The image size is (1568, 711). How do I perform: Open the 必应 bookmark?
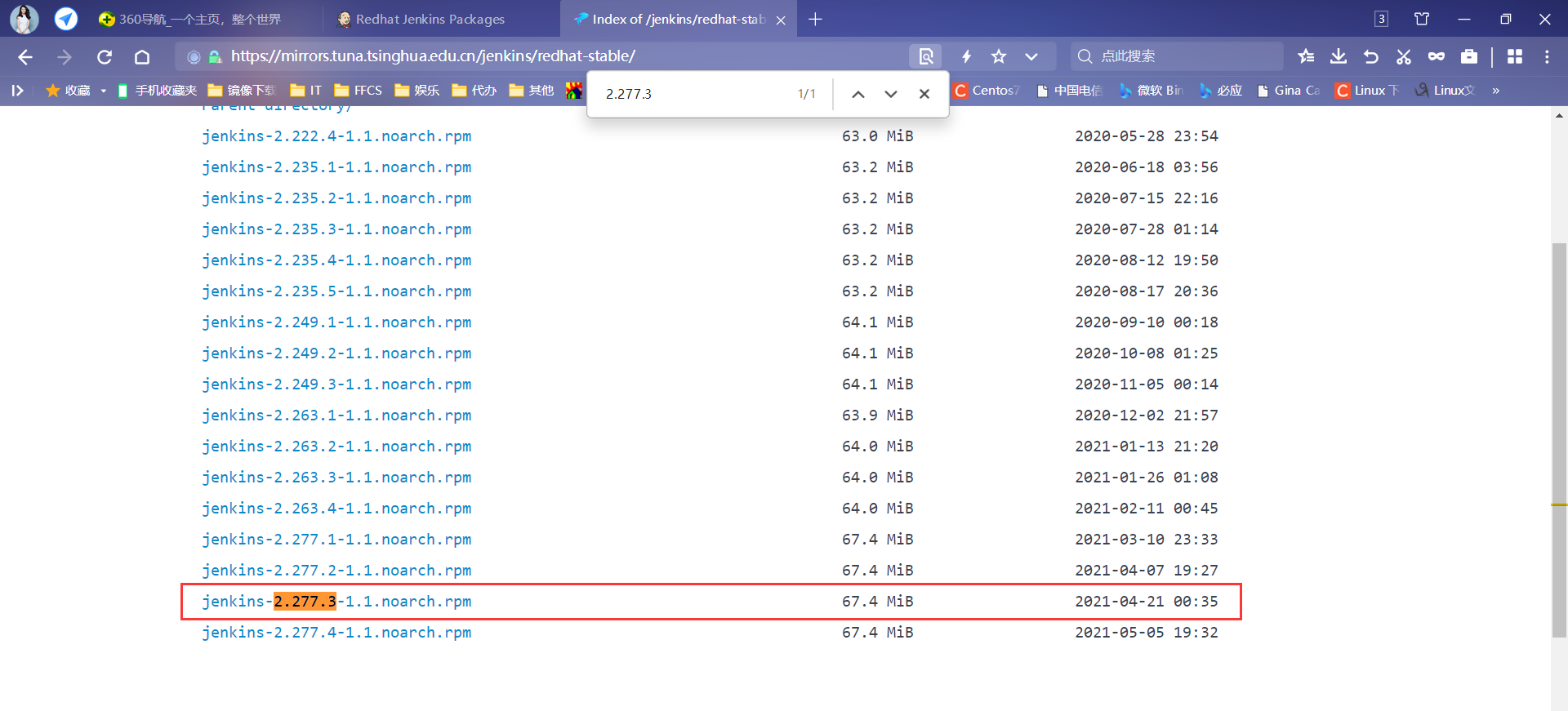tap(1221, 91)
